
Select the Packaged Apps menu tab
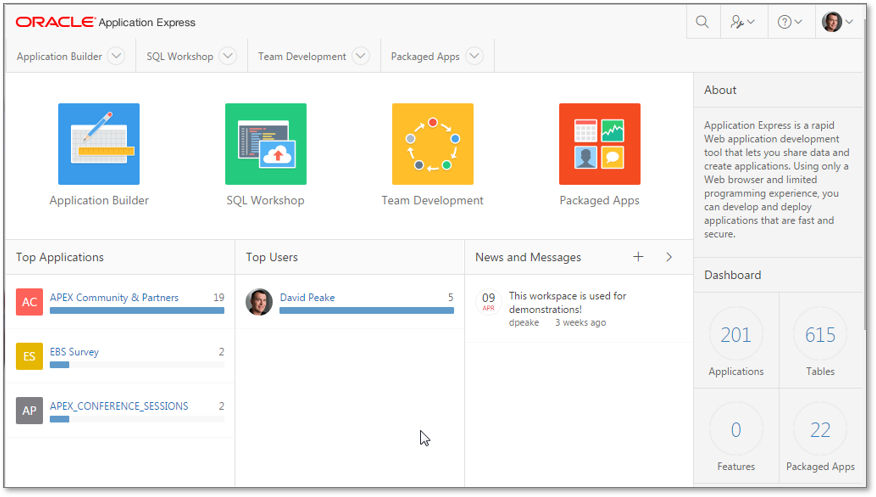(425, 56)
